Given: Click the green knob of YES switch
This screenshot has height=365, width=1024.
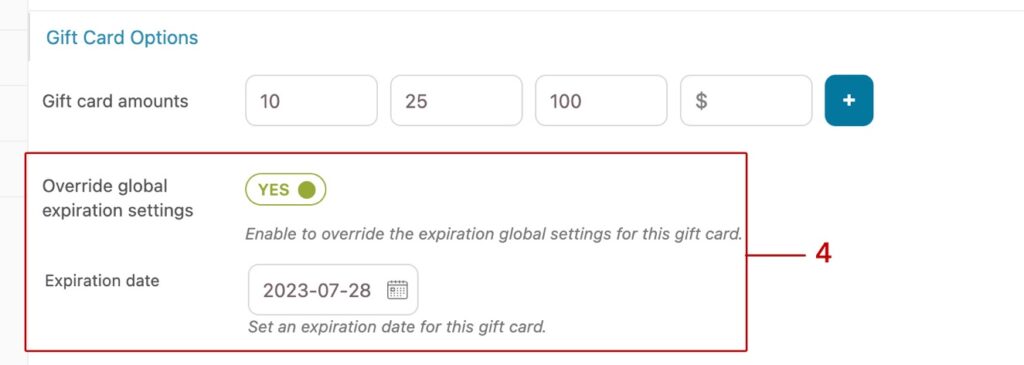Looking at the screenshot, I should [x=306, y=189].
